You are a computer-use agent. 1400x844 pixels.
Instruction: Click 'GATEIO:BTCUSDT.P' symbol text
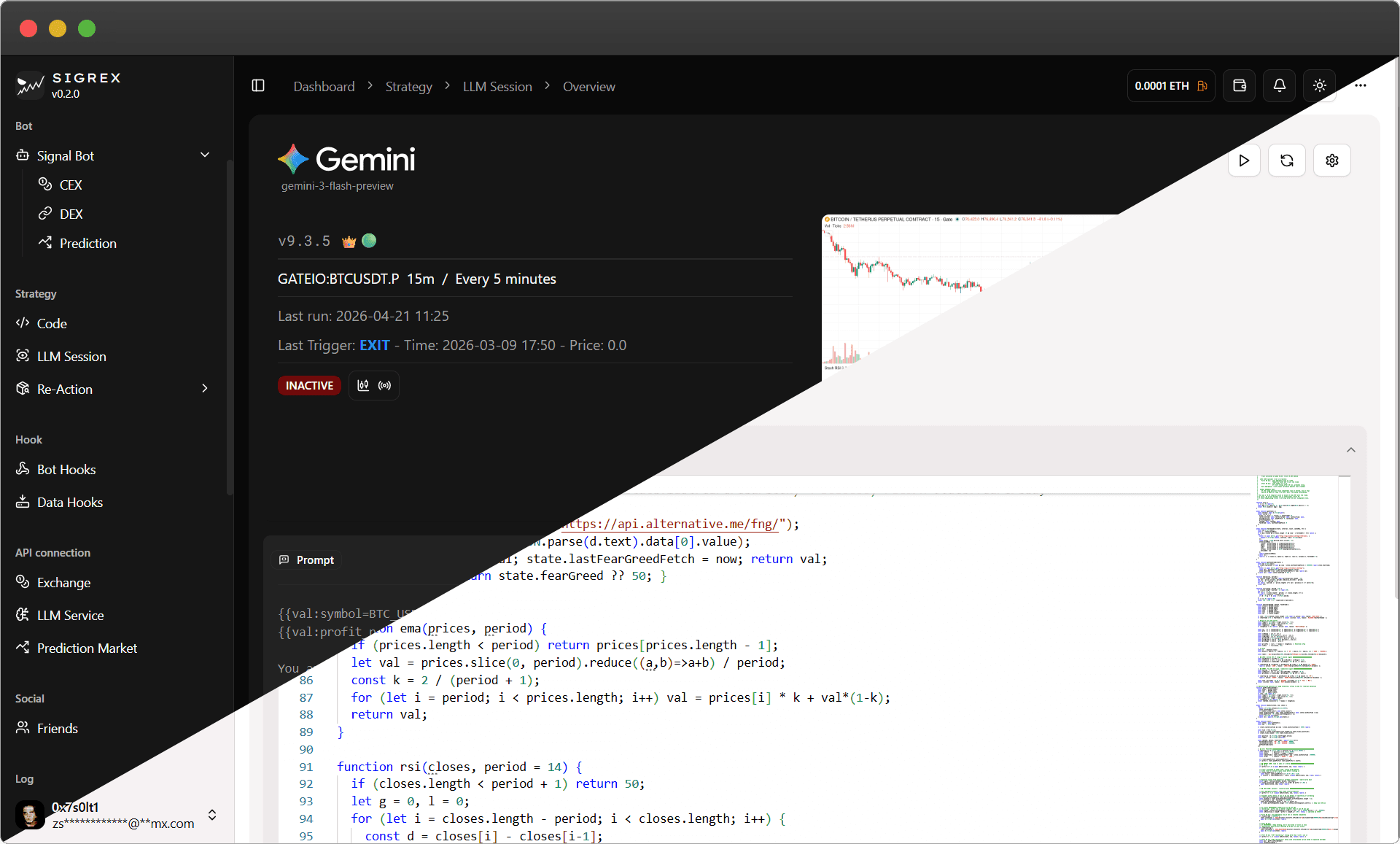click(x=338, y=279)
